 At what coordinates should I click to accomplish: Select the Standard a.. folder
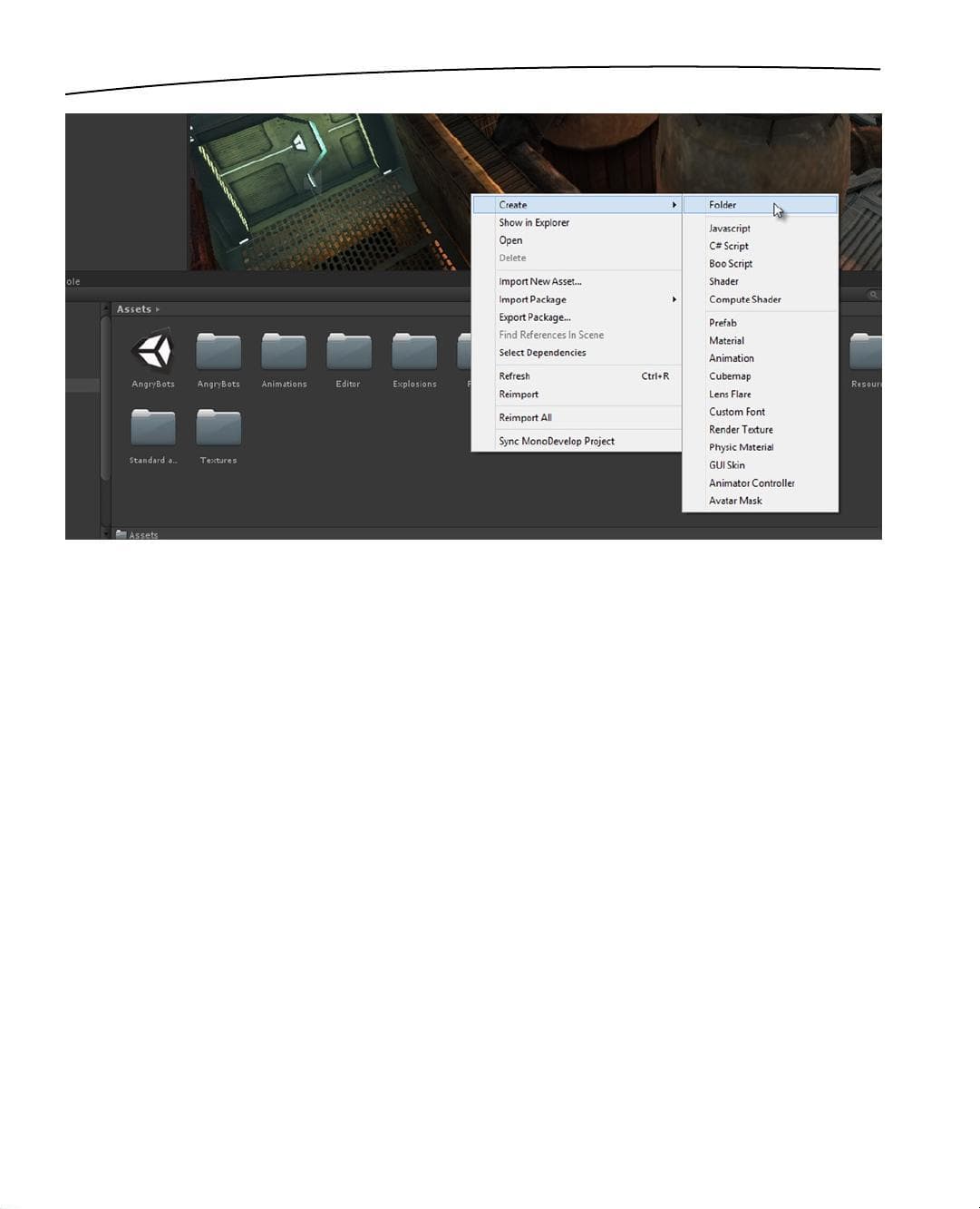point(153,427)
